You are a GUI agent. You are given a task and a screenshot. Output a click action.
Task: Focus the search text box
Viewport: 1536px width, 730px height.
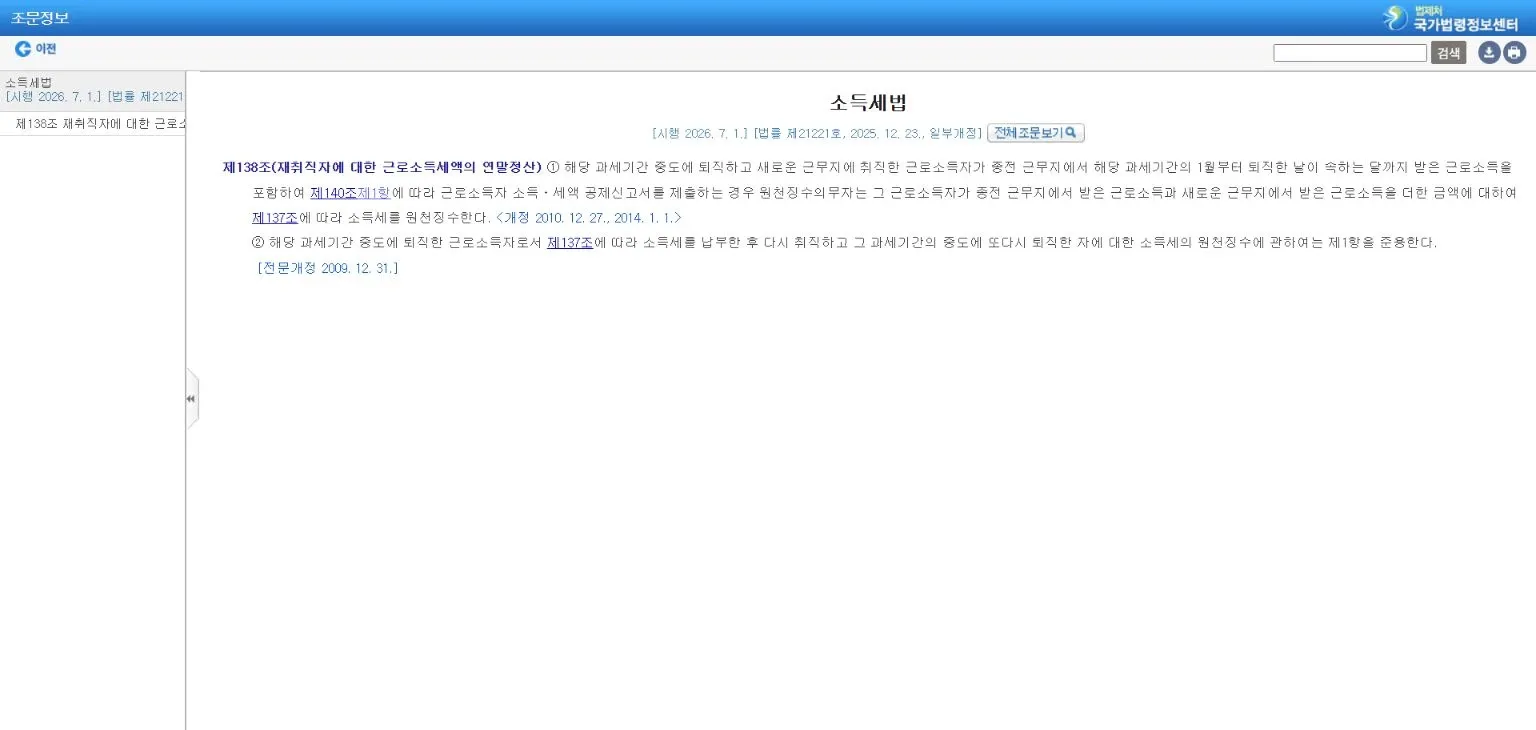pyautogui.click(x=1350, y=53)
